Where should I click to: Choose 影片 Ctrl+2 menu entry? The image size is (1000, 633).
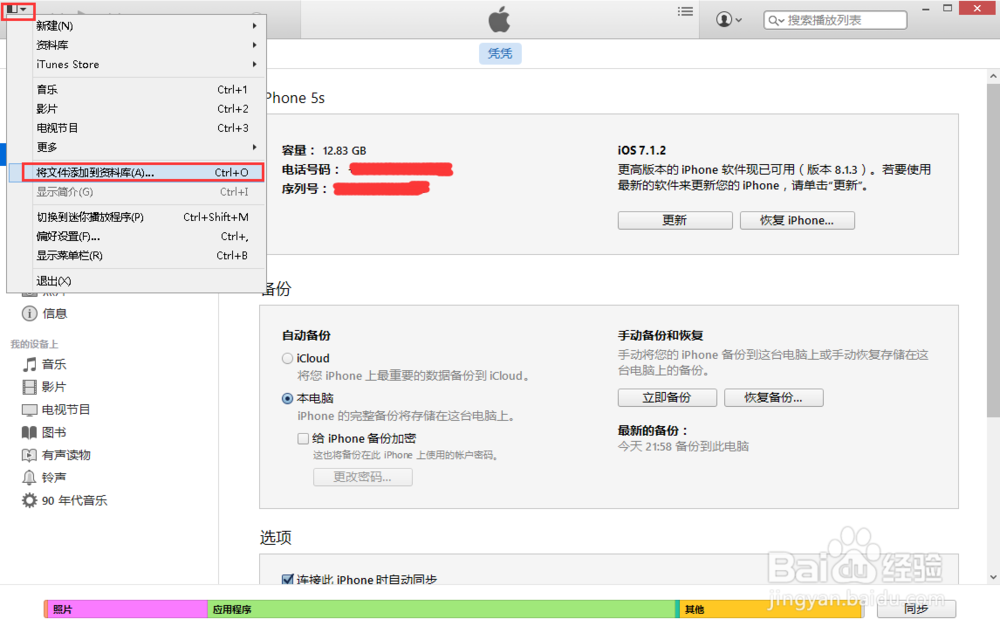point(136,109)
